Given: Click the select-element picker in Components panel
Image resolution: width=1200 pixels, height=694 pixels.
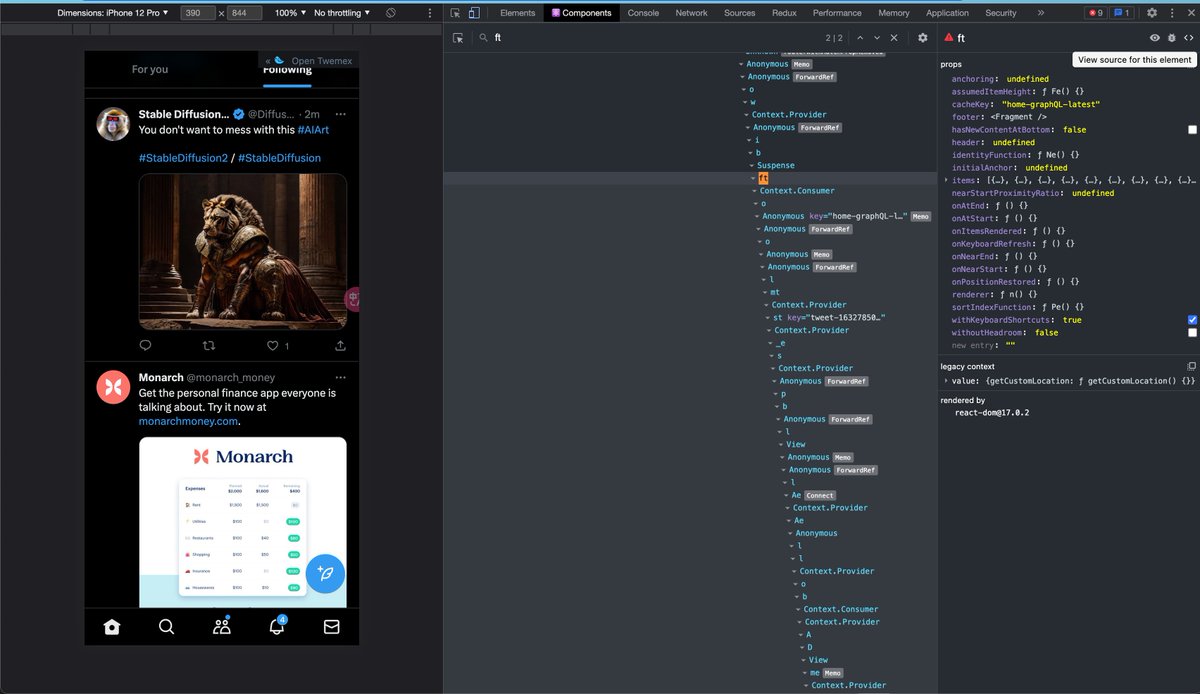Looking at the screenshot, I should pyautogui.click(x=458, y=38).
